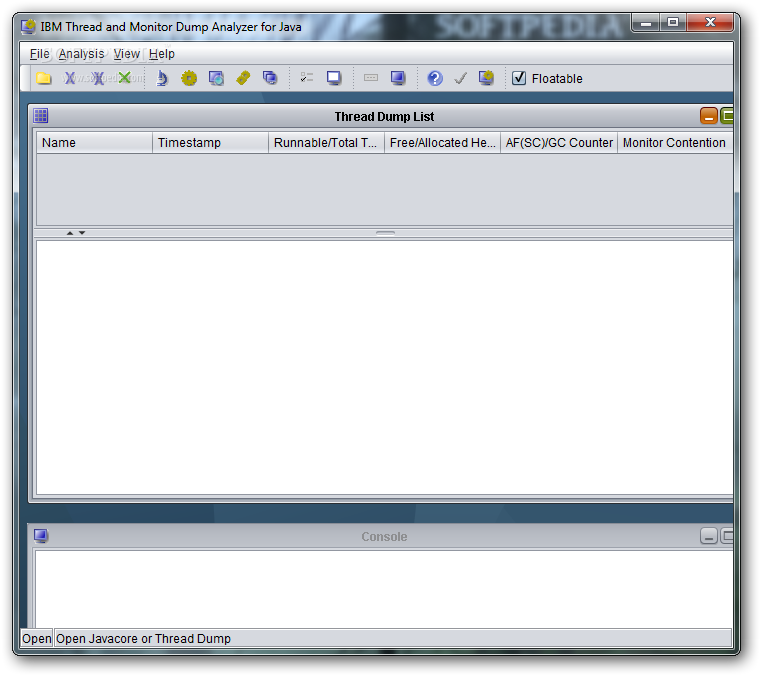
Task: Click the gray checkmark toolbar icon
Action: [x=461, y=78]
